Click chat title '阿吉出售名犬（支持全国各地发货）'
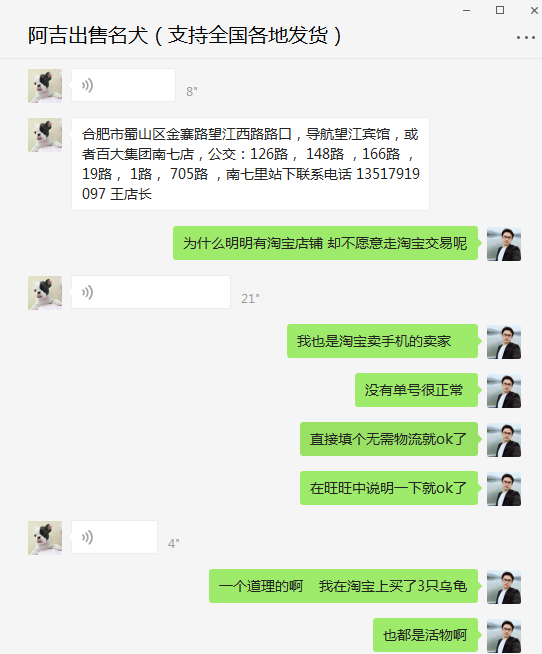This screenshot has height=654, width=542. [185, 35]
